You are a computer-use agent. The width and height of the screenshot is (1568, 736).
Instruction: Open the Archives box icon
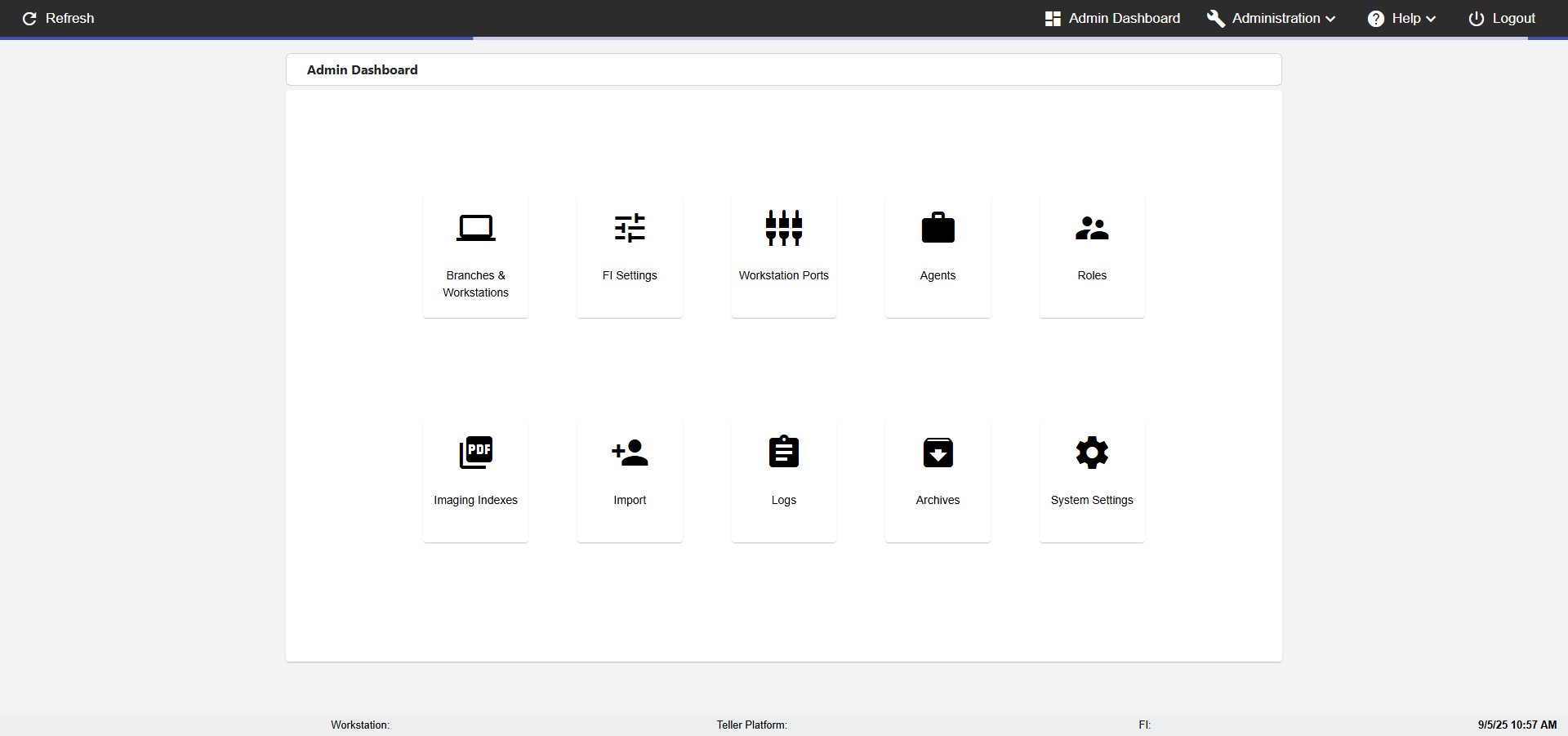(x=938, y=453)
